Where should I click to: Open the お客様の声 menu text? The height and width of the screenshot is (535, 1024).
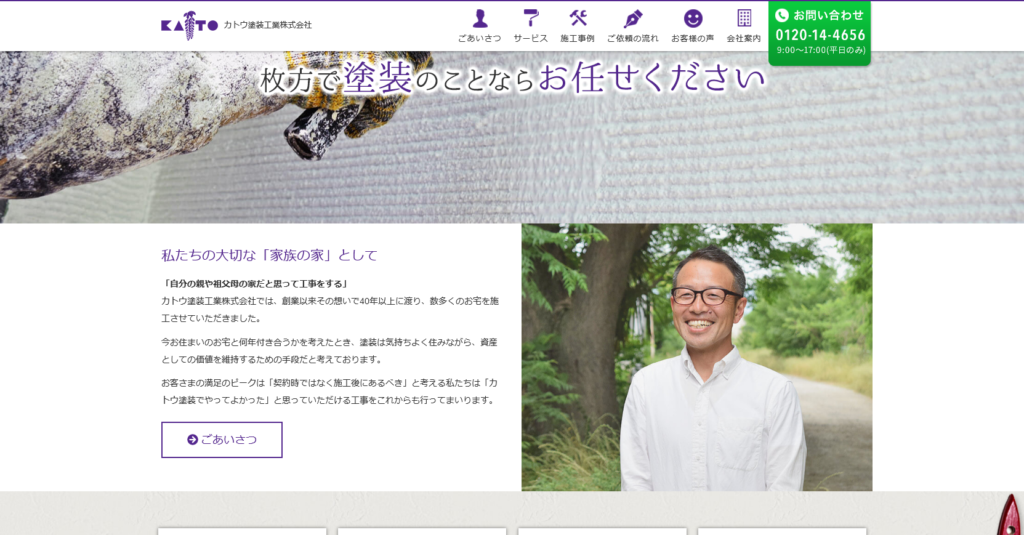[x=692, y=38]
